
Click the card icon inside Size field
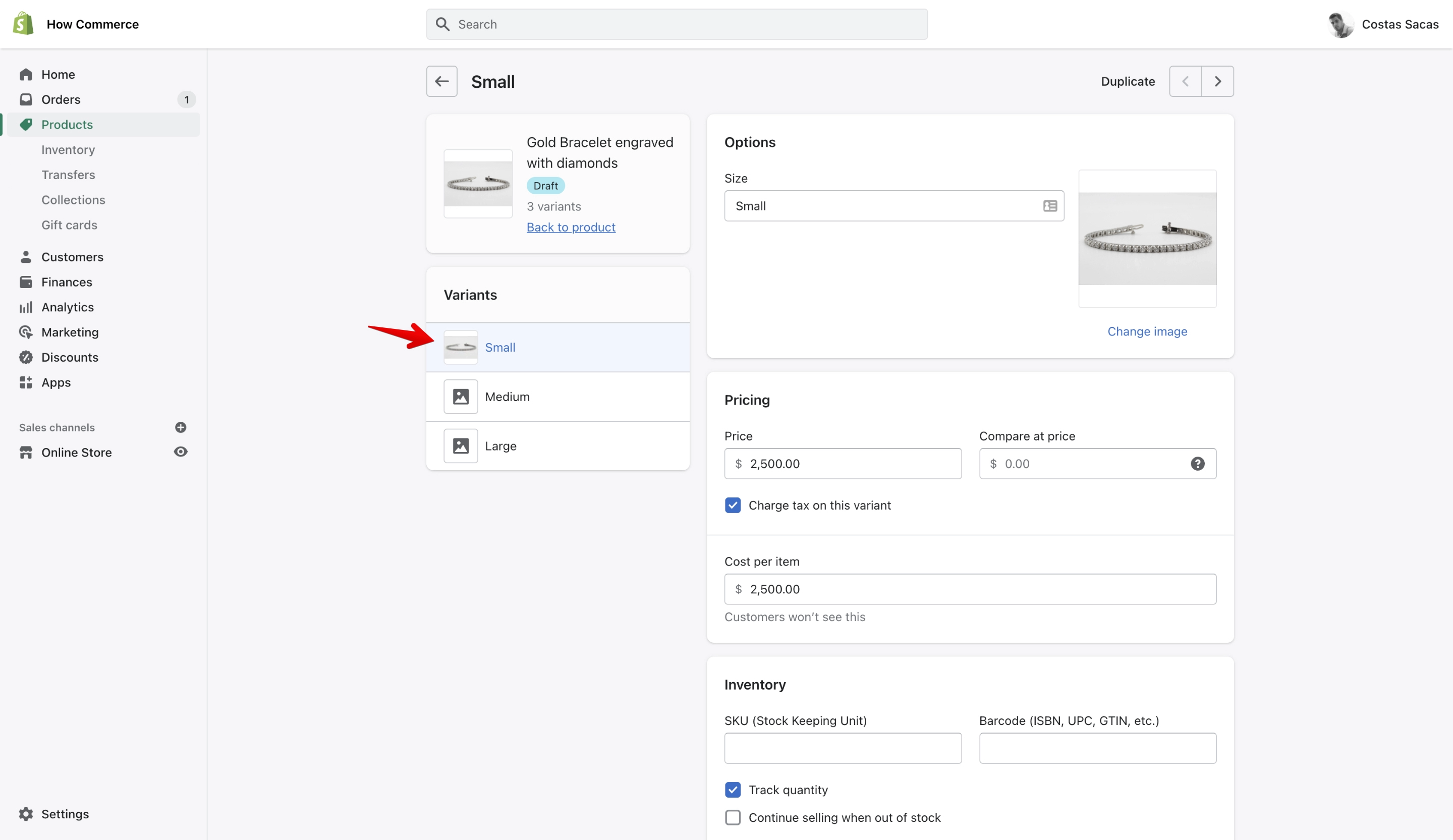(x=1050, y=206)
